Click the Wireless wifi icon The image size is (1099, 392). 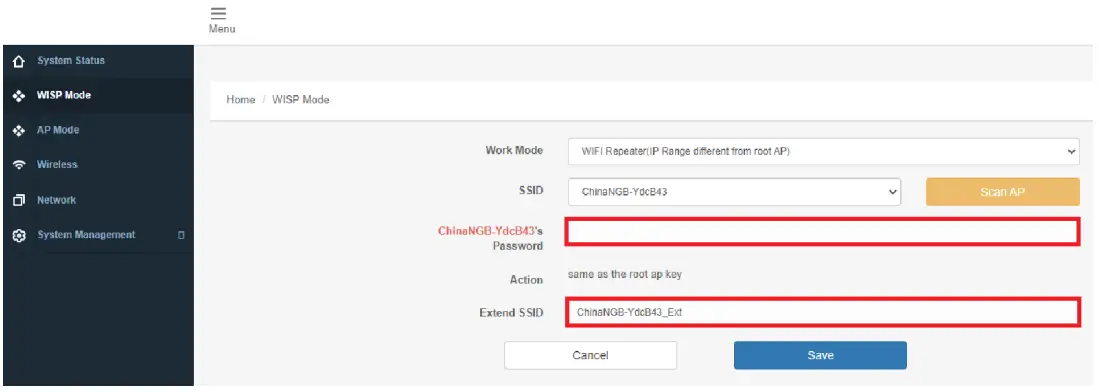[x=19, y=165]
